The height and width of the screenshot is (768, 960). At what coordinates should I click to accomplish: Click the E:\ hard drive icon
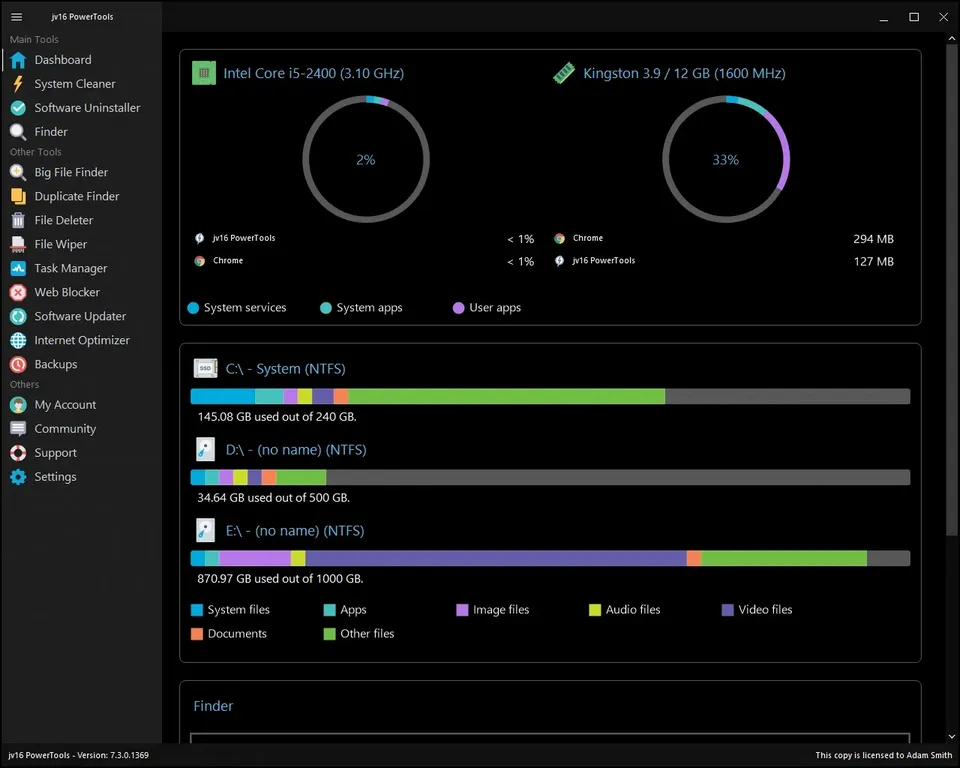(205, 530)
